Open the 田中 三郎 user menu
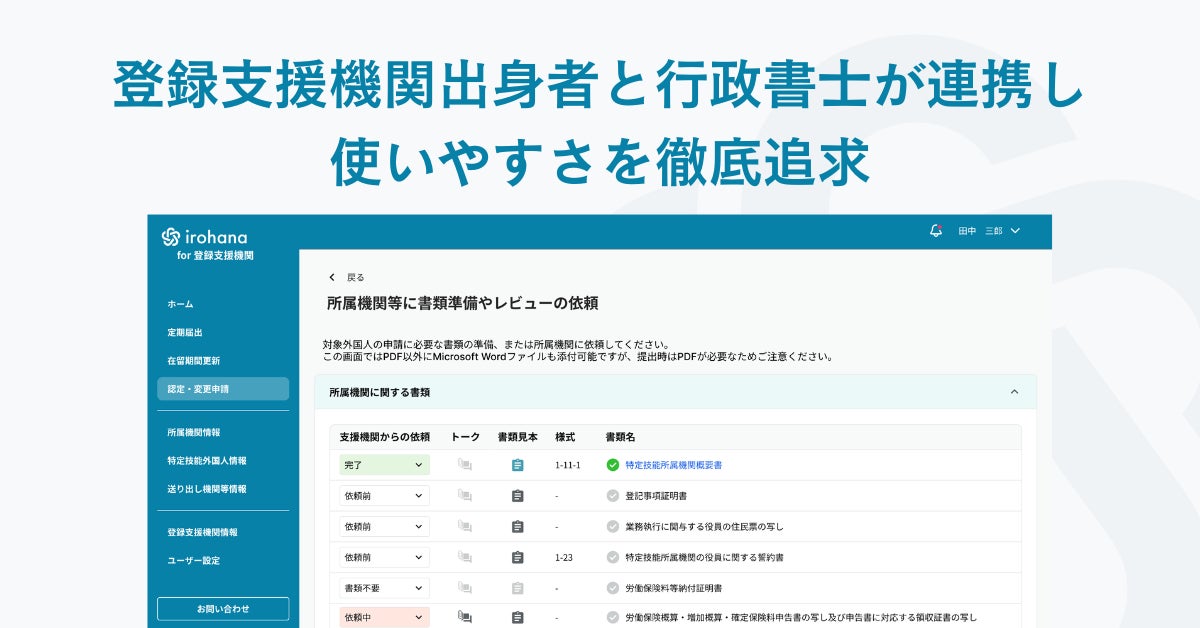This screenshot has width=1200, height=628. 989,231
